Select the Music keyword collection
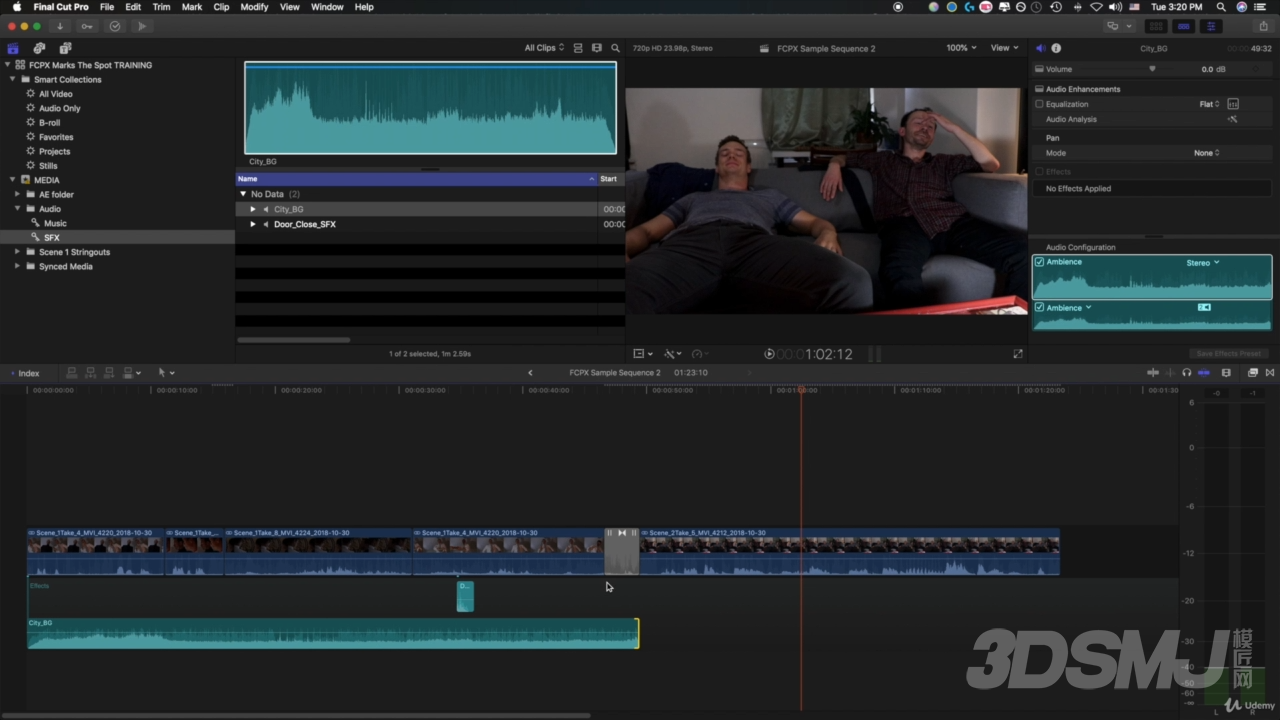This screenshot has height=720, width=1280. [55, 223]
